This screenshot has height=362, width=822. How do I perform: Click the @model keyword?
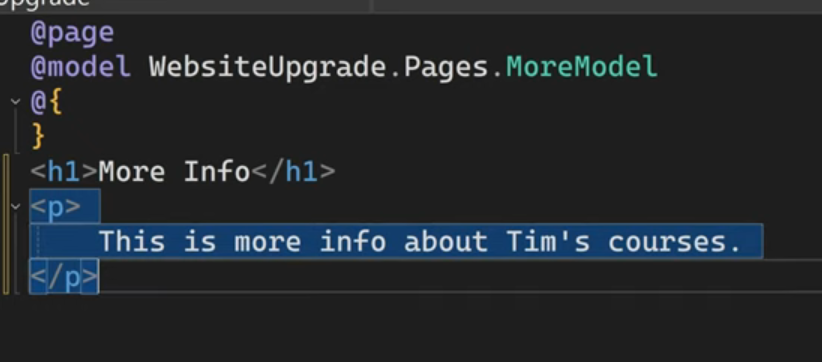click(80, 67)
